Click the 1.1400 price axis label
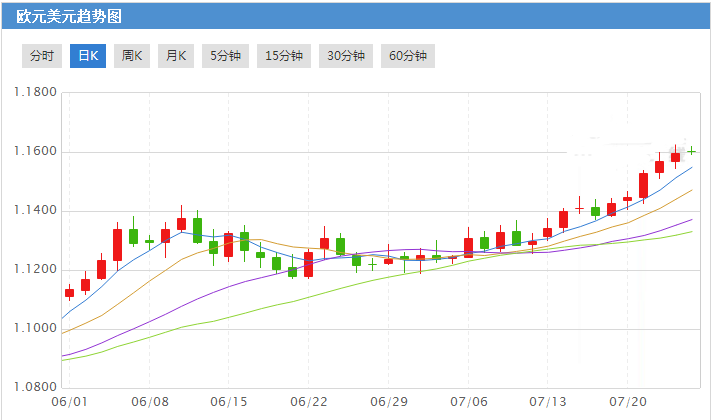Viewport: 712px width, 420px height. (34, 211)
